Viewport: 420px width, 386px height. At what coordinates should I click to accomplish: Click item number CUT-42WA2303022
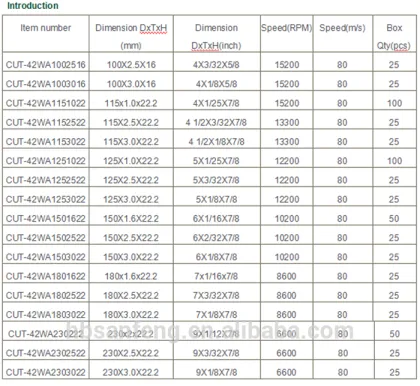pyautogui.click(x=46, y=372)
